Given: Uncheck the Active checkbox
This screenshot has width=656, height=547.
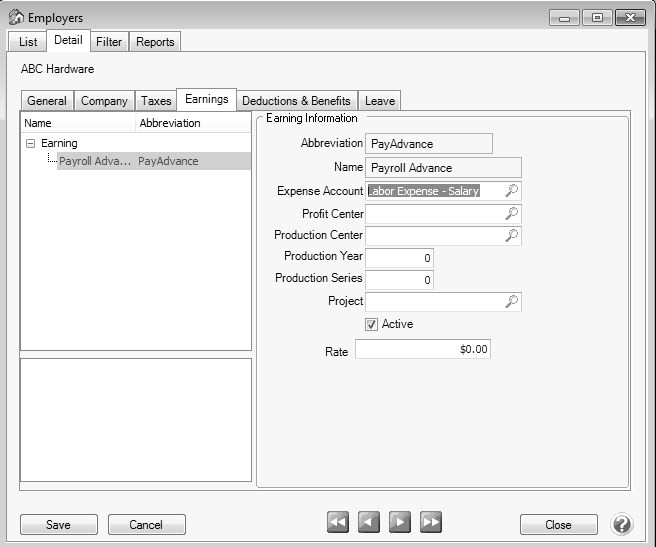Looking at the screenshot, I should point(371,324).
